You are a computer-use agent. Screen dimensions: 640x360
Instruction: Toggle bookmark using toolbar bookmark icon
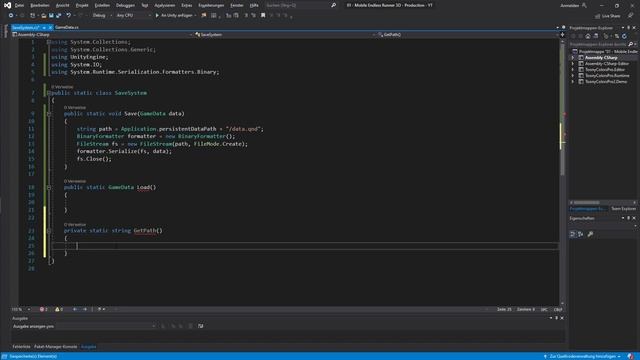(263, 16)
